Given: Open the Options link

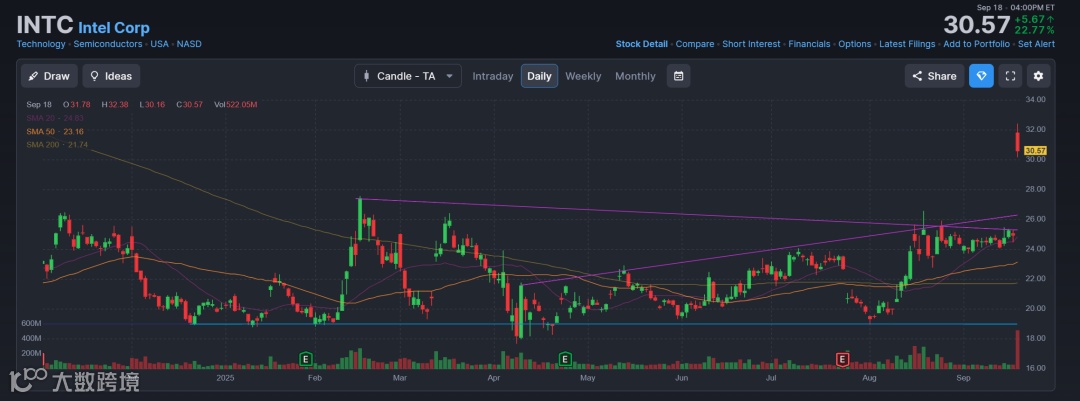Looking at the screenshot, I should point(855,43).
